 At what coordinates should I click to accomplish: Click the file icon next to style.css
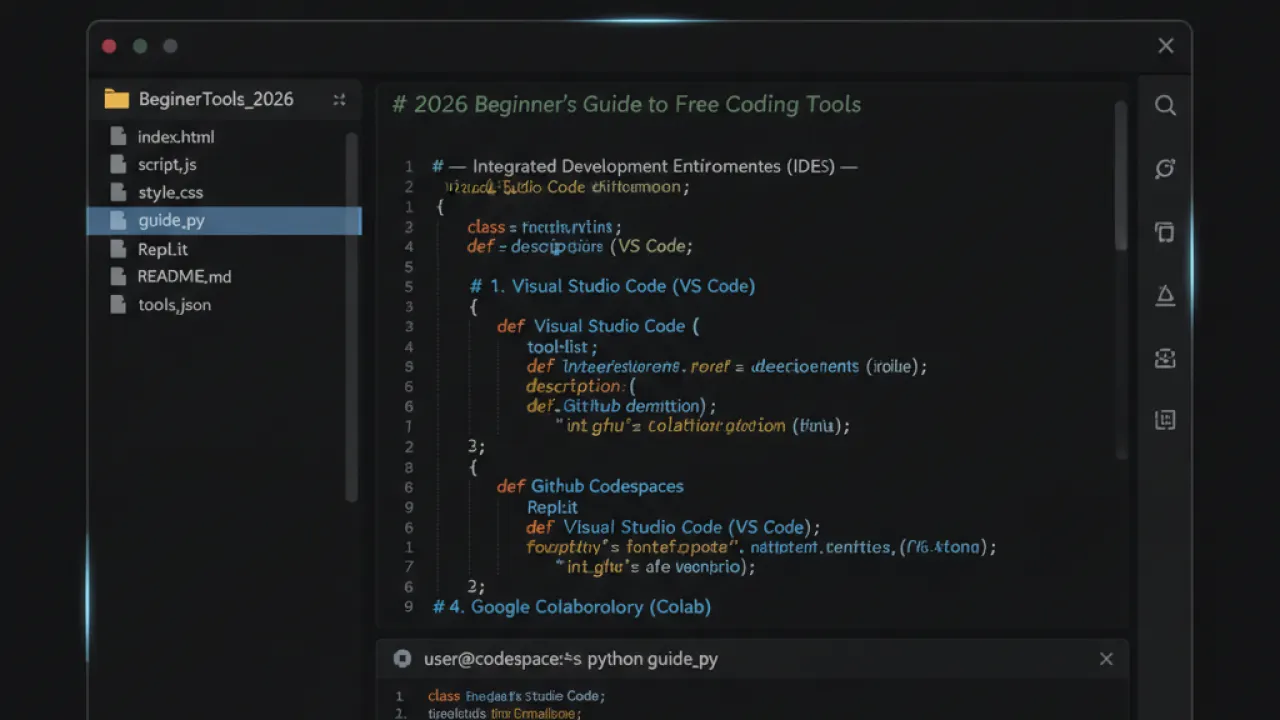click(x=118, y=192)
